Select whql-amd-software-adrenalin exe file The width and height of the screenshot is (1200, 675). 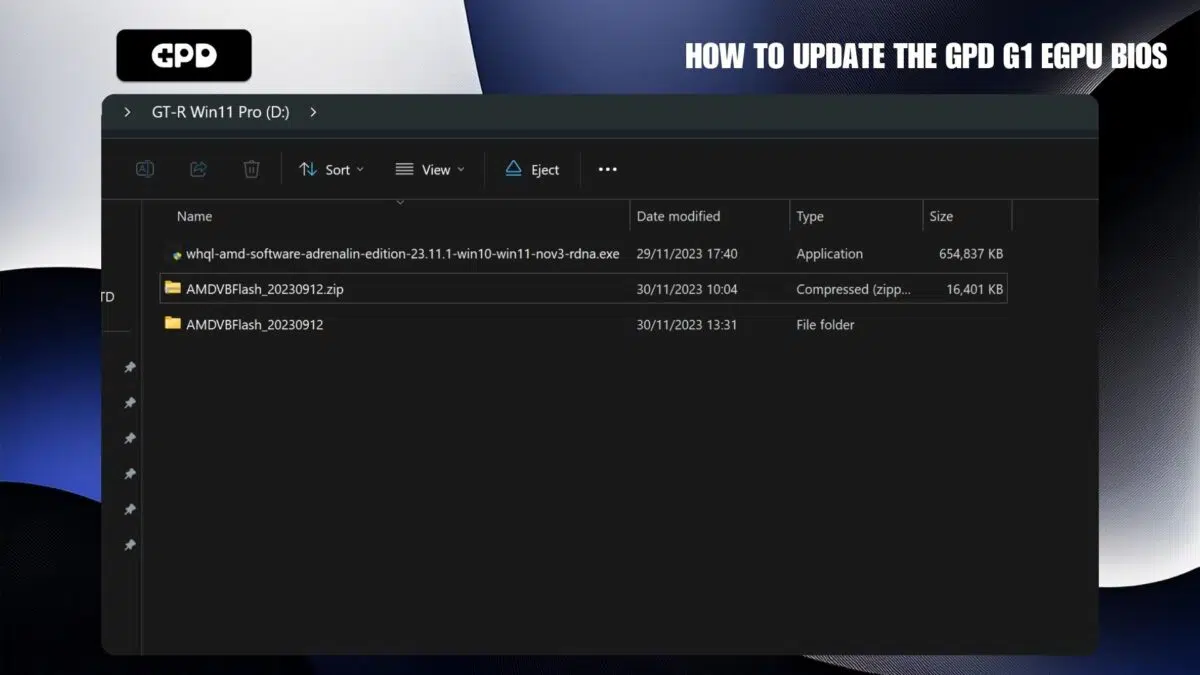click(x=402, y=254)
